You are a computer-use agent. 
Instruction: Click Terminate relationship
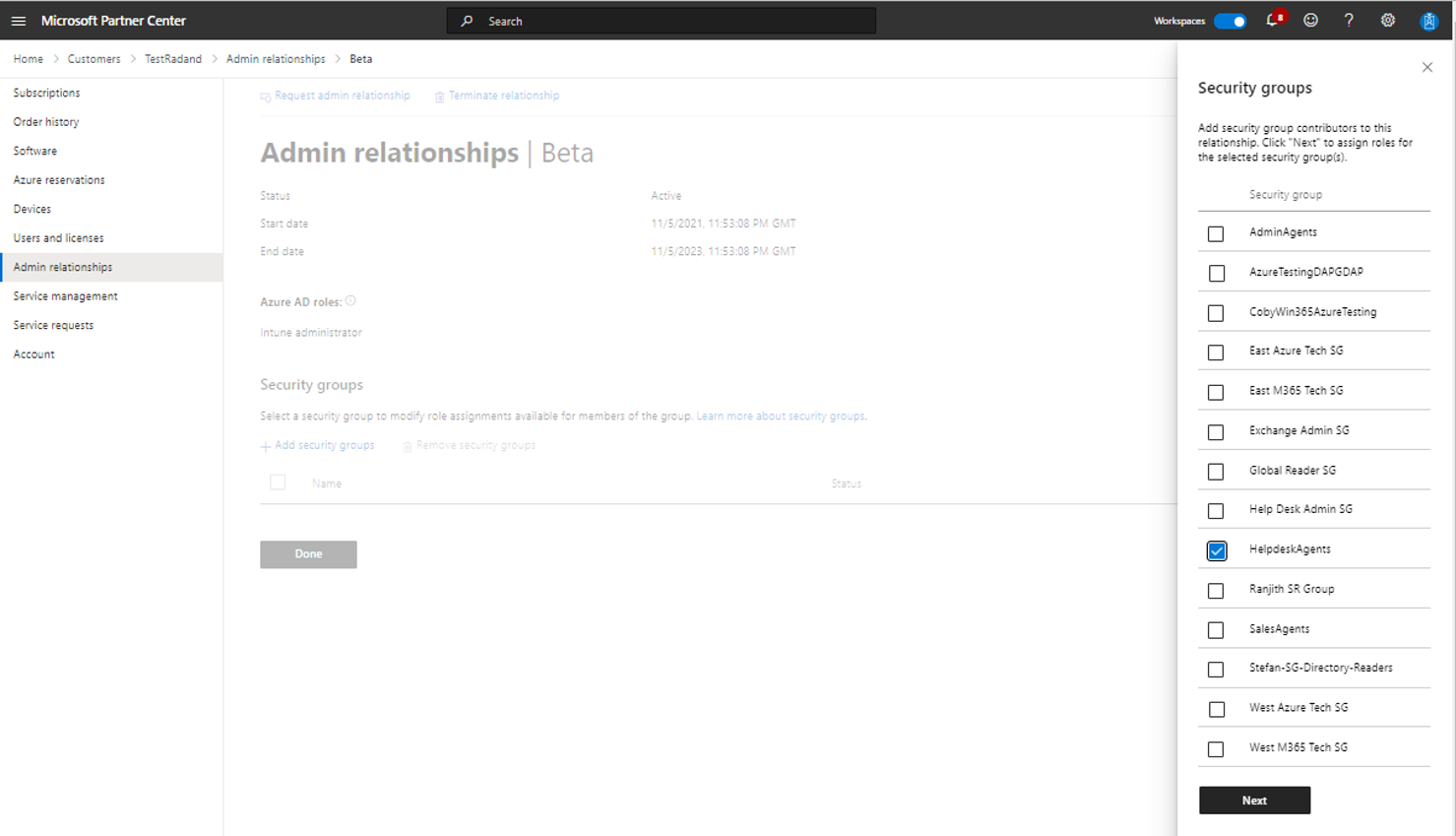click(x=504, y=96)
